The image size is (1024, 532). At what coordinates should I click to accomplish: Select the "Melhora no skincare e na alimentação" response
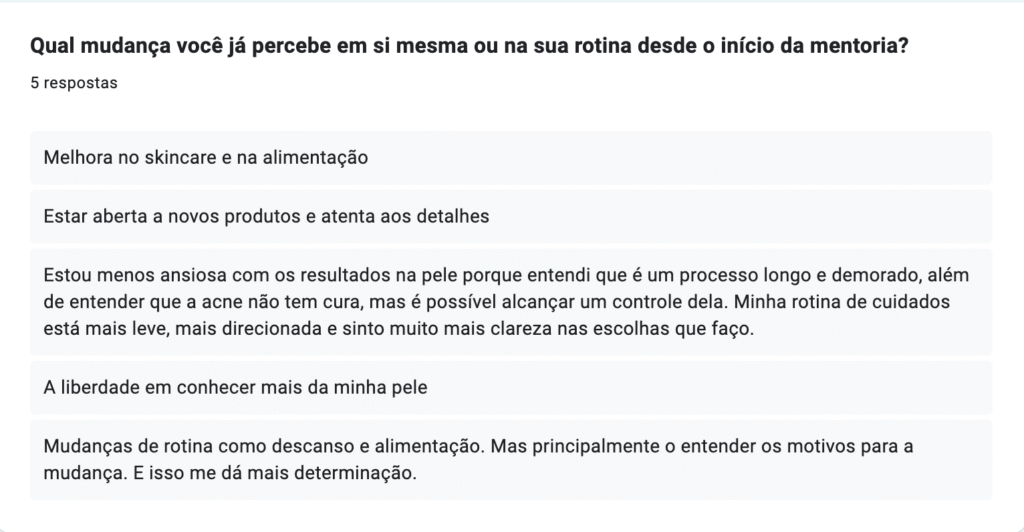point(207,158)
